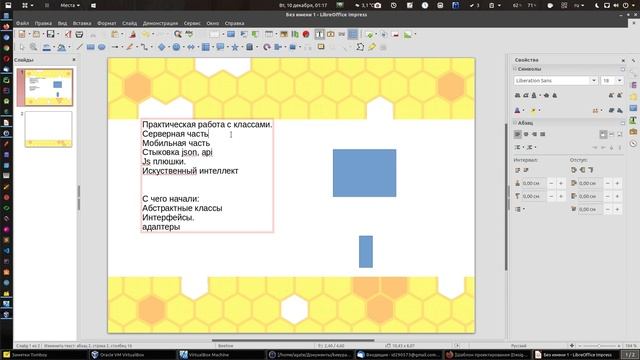Screen dimensions: 640x360
Task: Insert text box toolbar icon
Action: click(319, 35)
